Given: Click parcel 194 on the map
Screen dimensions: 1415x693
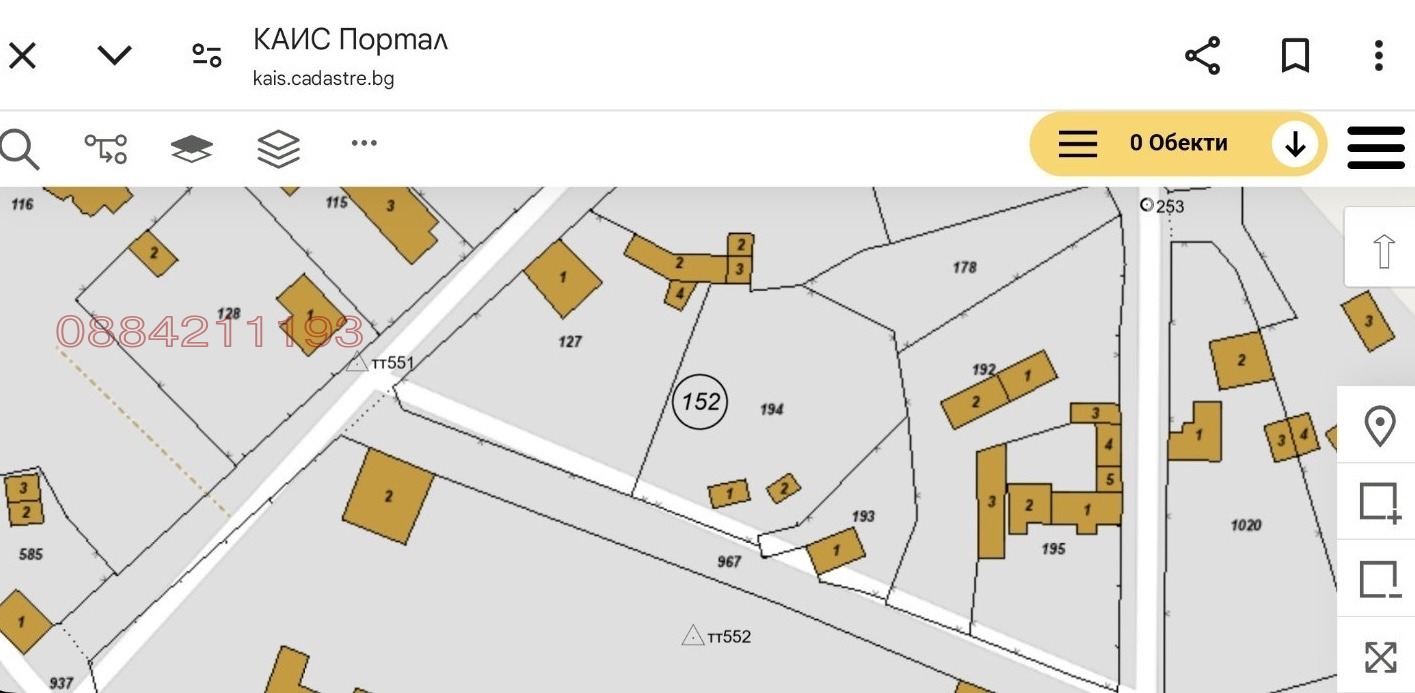Looking at the screenshot, I should pyautogui.click(x=771, y=409).
